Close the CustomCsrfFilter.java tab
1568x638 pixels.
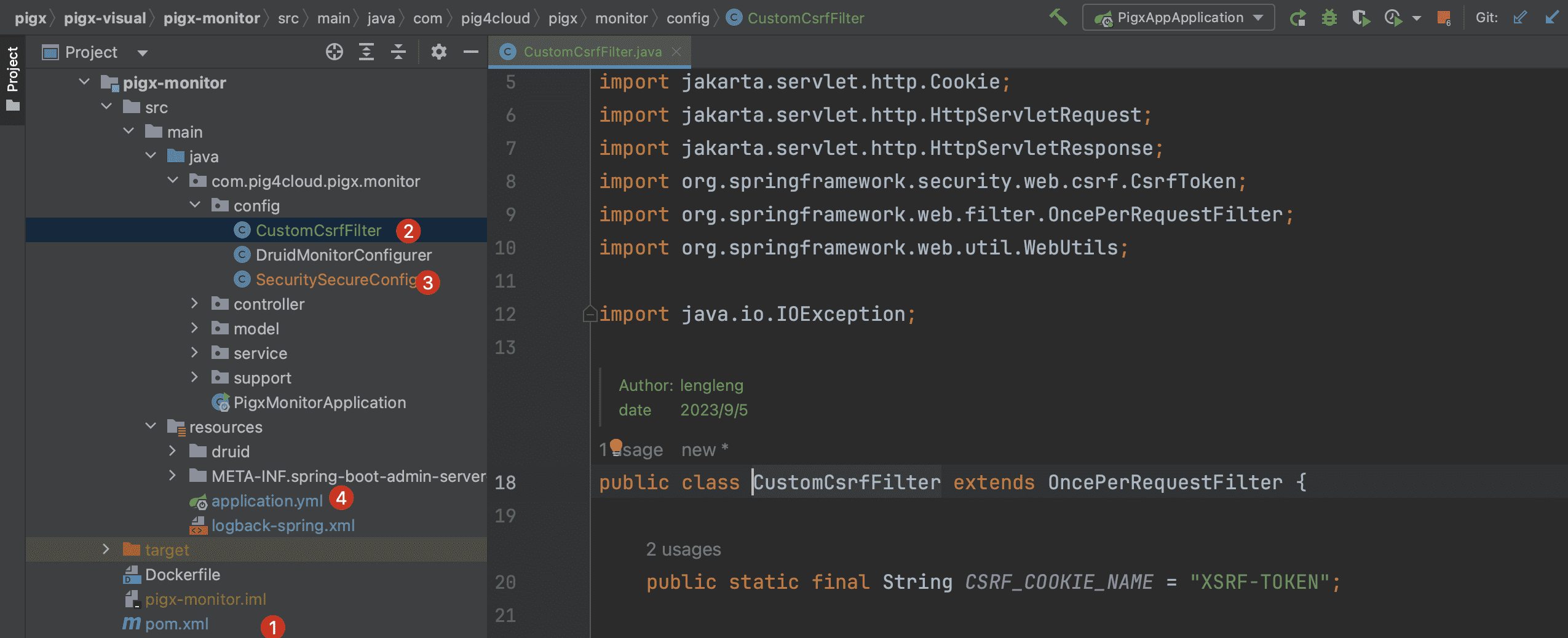click(676, 52)
